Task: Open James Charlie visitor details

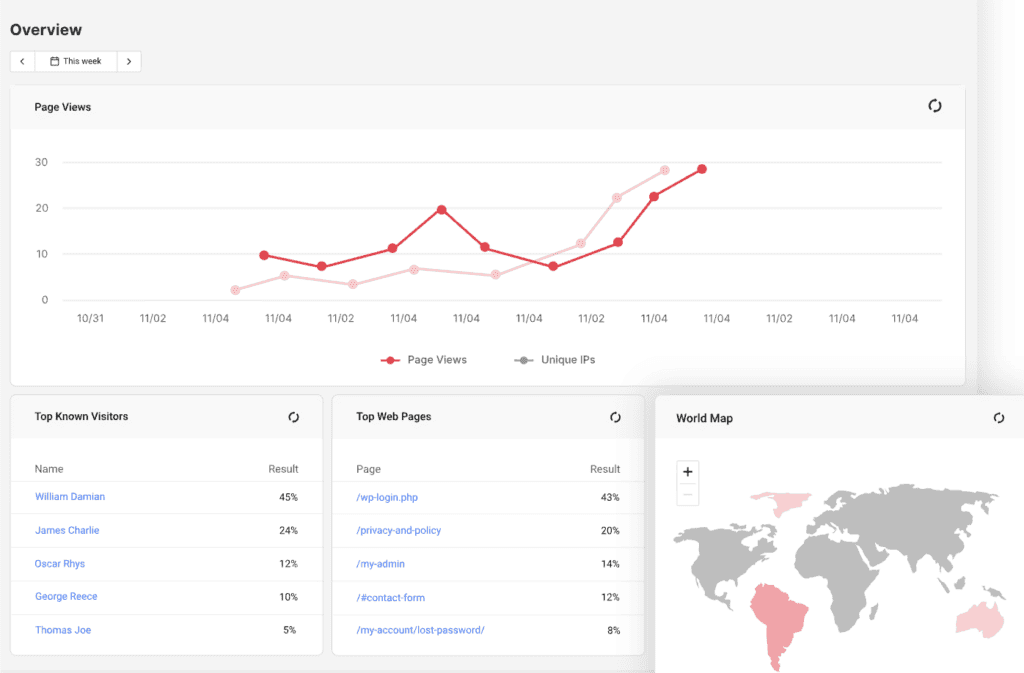Action: tap(67, 530)
